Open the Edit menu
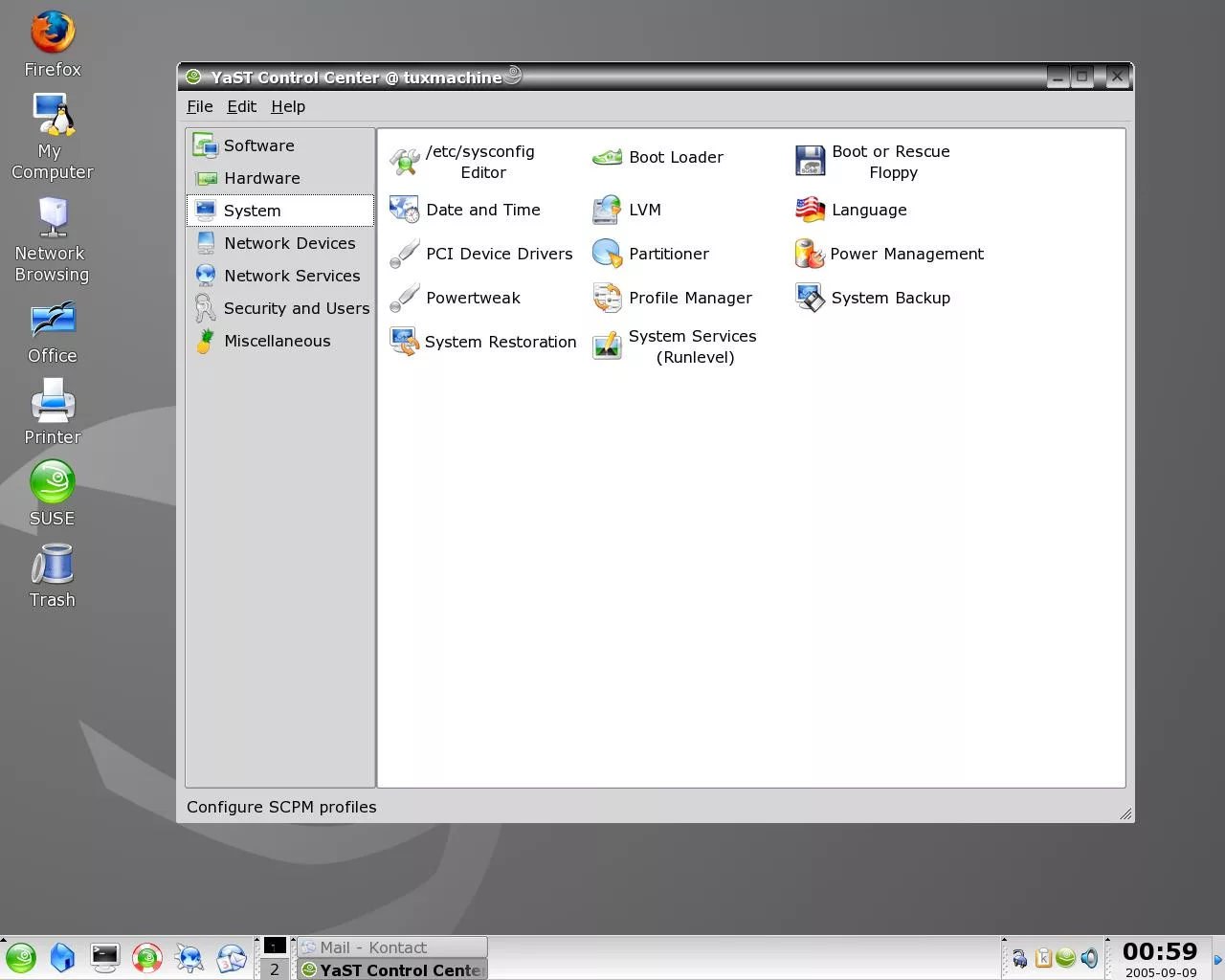 point(241,106)
